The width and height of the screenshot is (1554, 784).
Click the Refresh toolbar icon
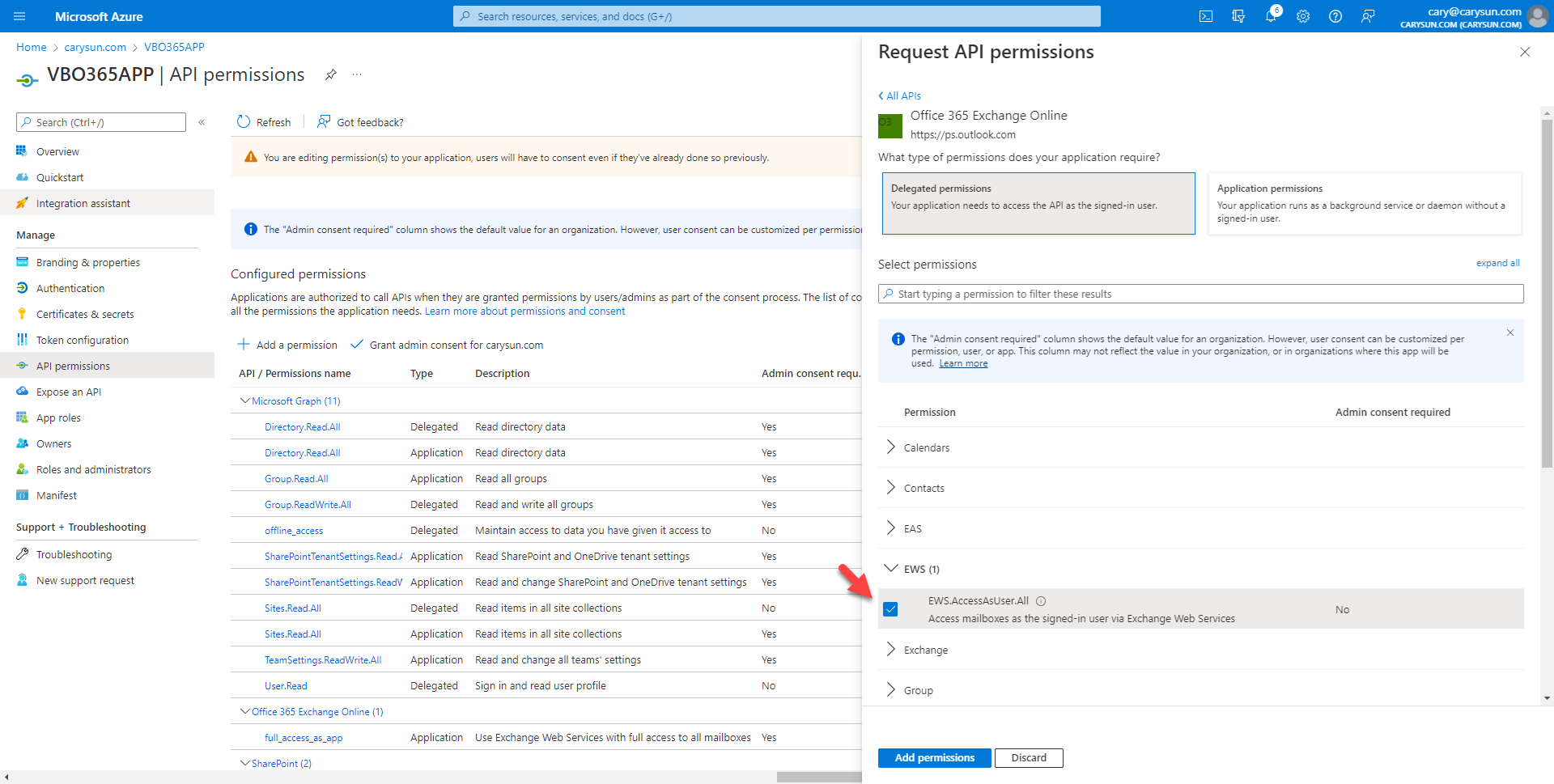click(x=244, y=121)
